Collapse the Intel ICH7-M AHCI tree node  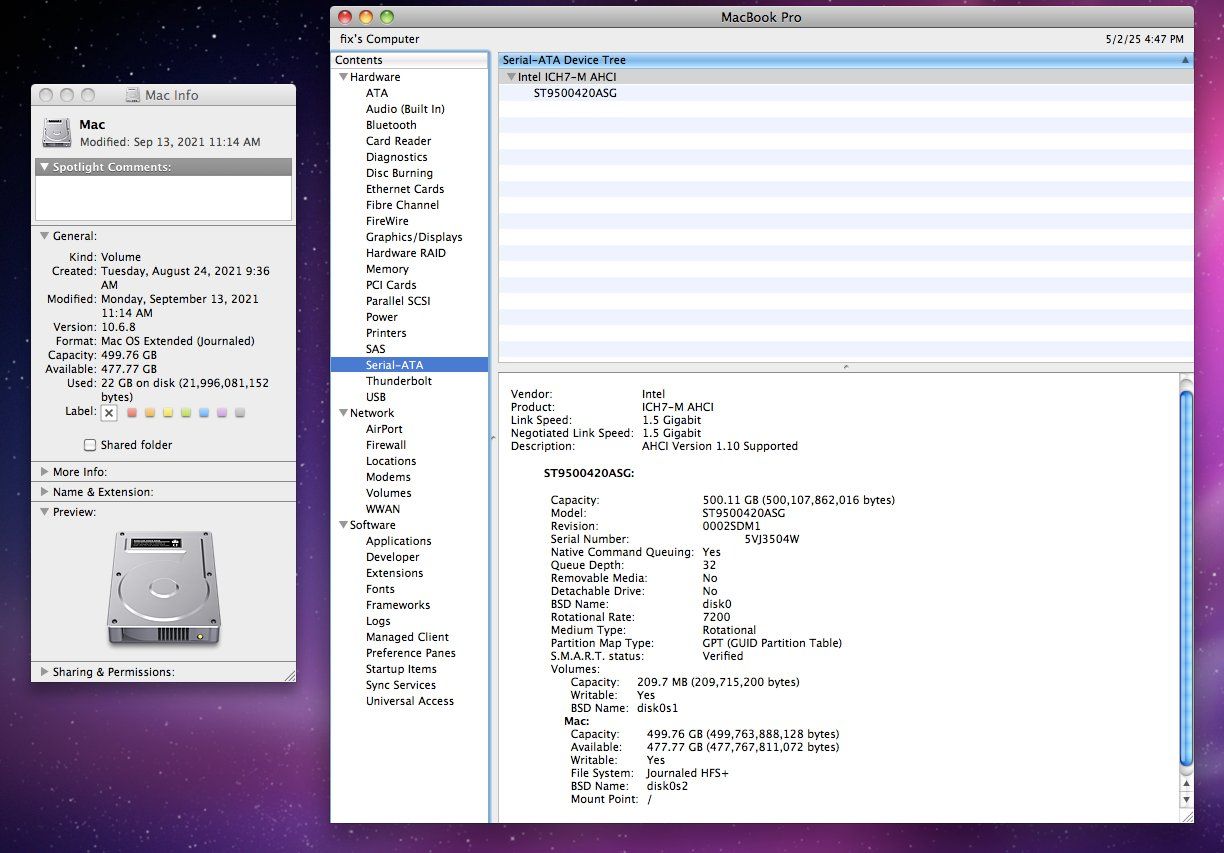511,77
